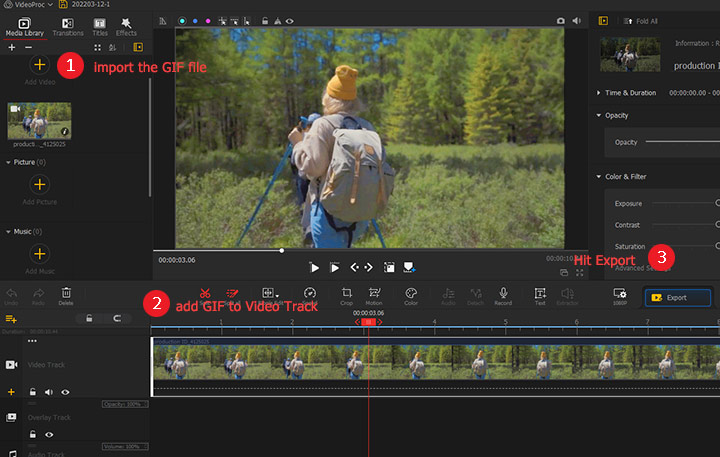Collapse the Color & Filter section
Screen dimensions: 720x457
598,177
